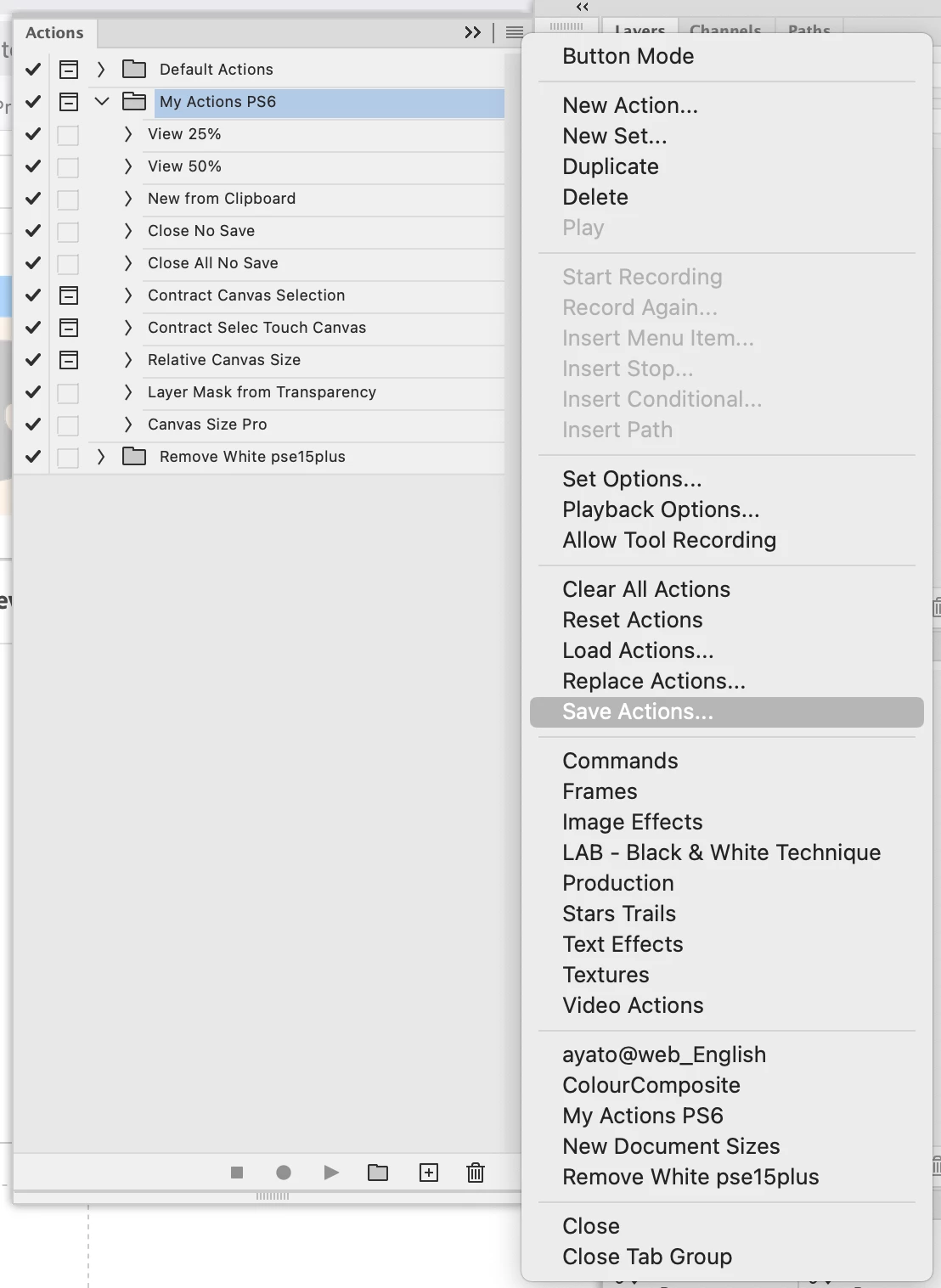Toggle Close All No Save checkmark
Screen dimensions: 941x1288
pyautogui.click(x=33, y=262)
